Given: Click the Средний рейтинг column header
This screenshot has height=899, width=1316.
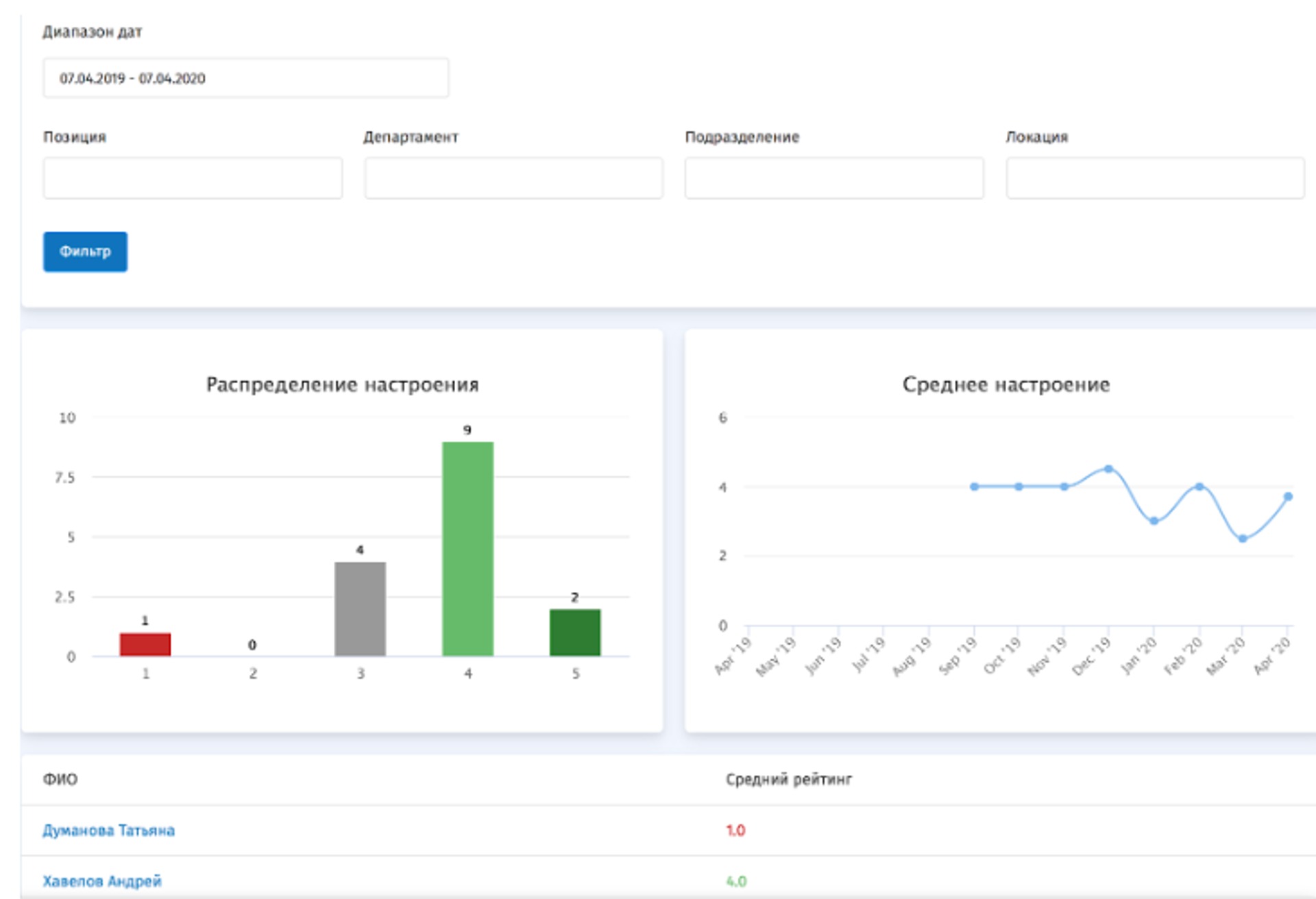Looking at the screenshot, I should (x=789, y=779).
